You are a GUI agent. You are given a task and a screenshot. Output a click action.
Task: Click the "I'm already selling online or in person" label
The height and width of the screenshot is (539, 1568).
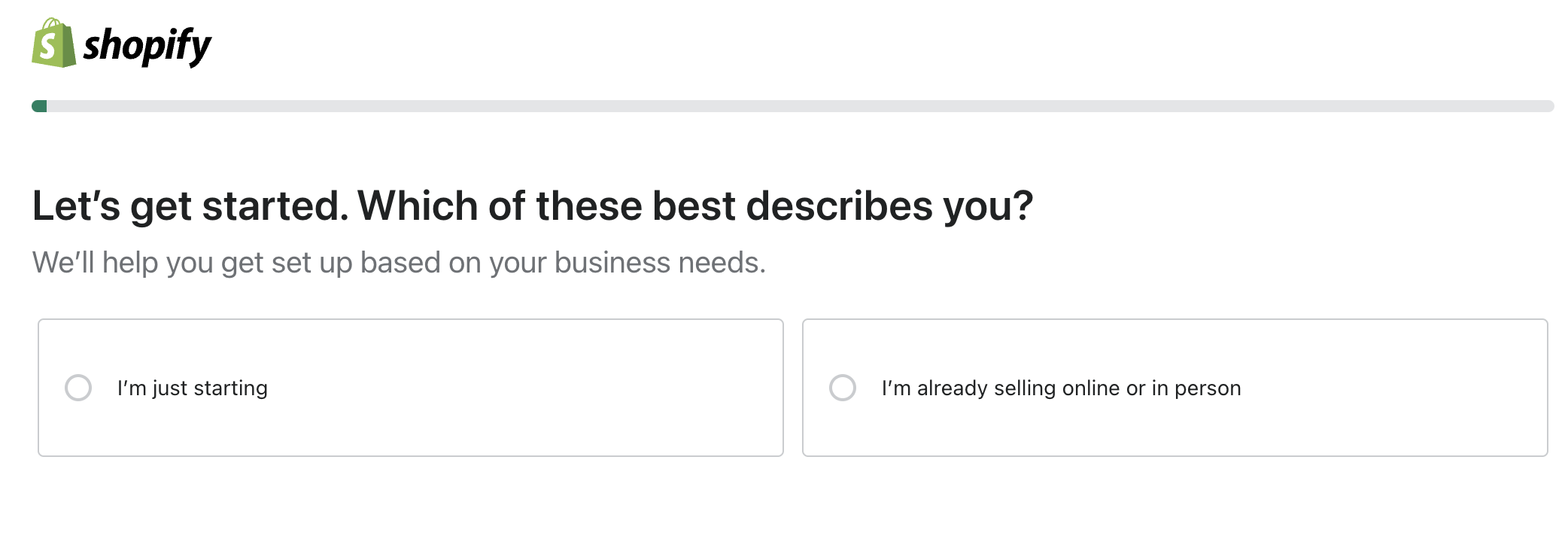point(1061,388)
